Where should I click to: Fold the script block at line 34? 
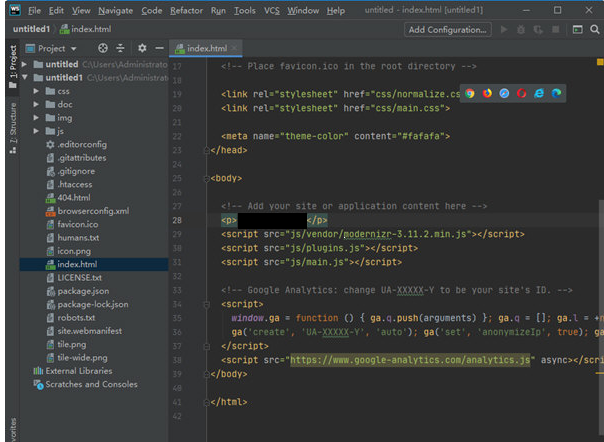pos(206,304)
